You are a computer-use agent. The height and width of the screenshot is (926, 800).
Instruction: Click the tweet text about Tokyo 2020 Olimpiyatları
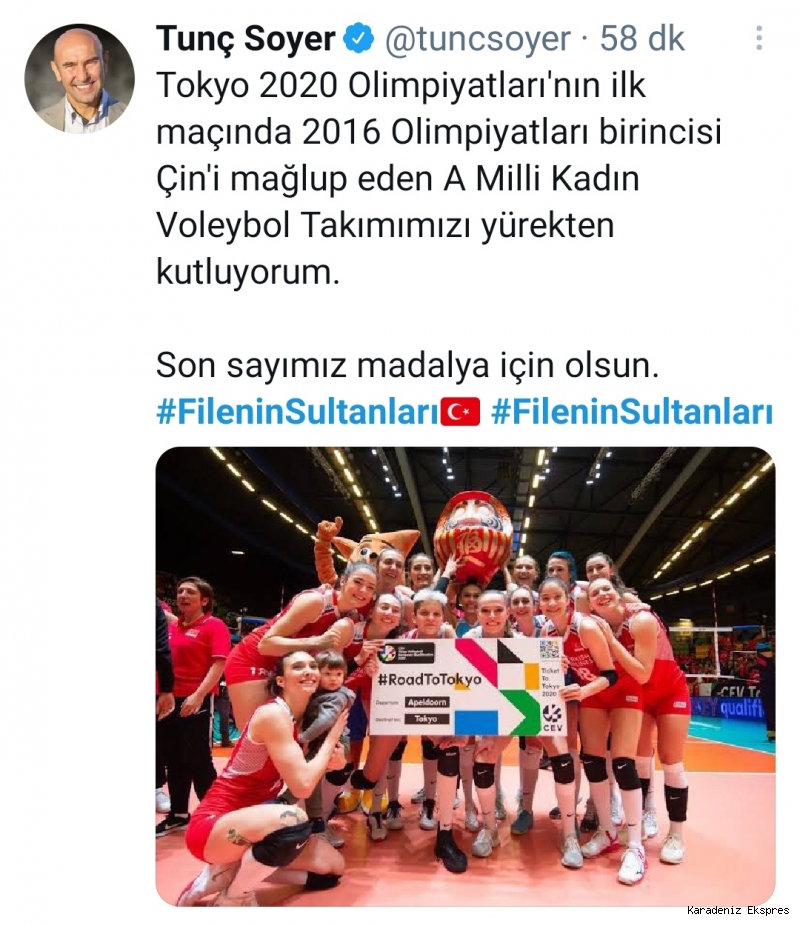[x=439, y=178]
